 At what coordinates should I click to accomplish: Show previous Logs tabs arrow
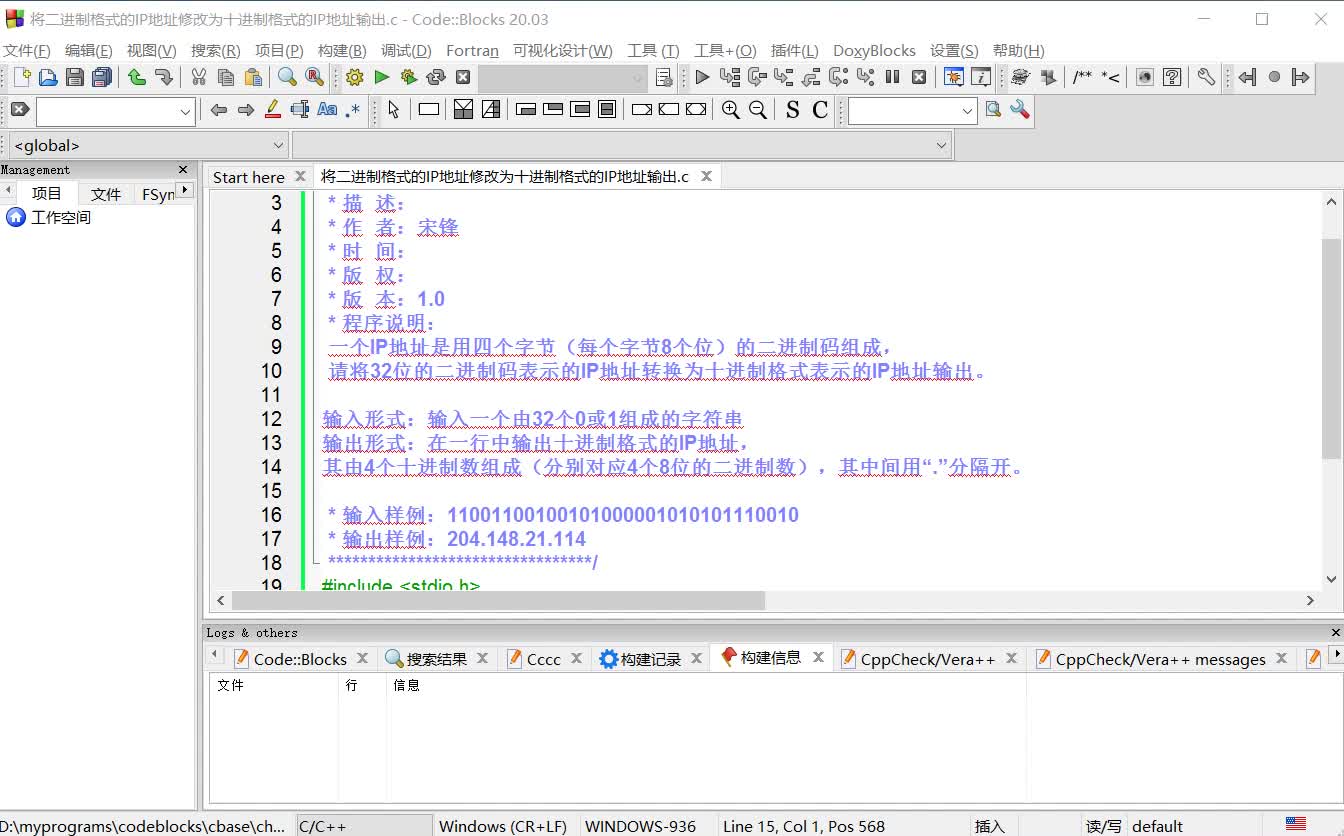(215, 655)
